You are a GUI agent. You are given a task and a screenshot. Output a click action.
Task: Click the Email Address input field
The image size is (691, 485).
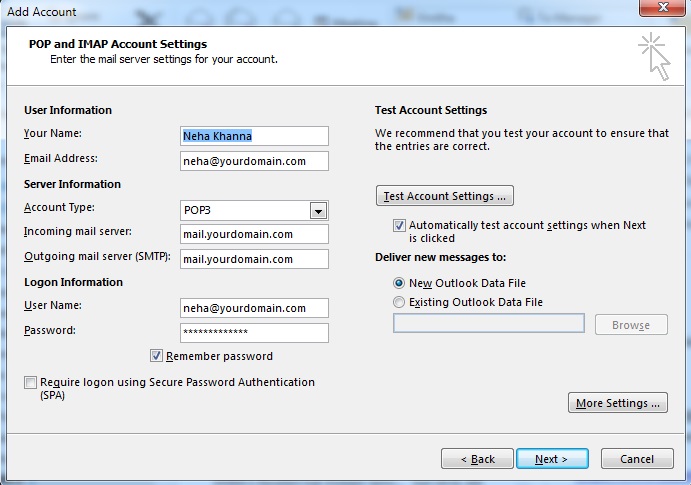point(254,161)
